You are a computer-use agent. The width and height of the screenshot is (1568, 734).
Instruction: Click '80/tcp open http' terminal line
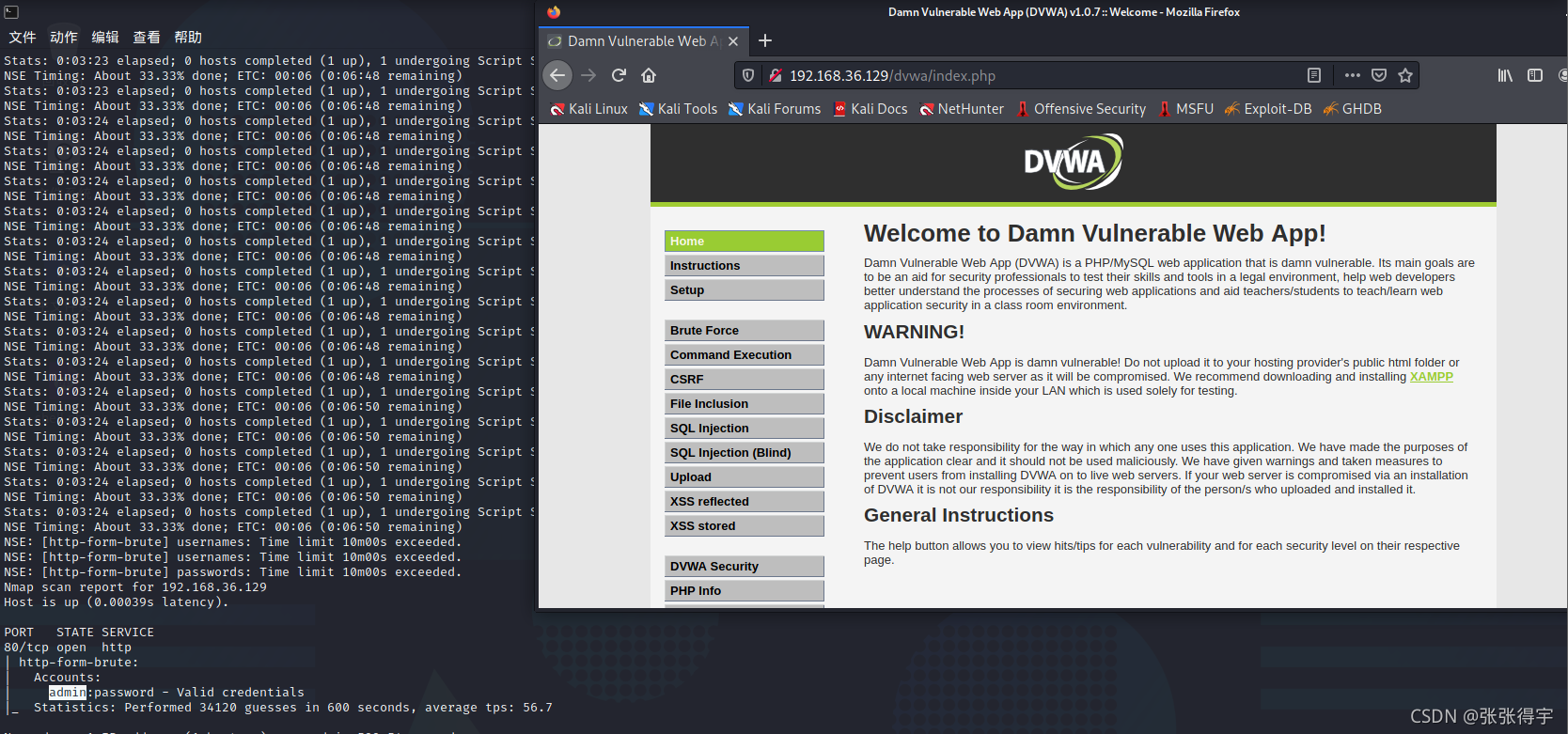[x=68, y=648]
